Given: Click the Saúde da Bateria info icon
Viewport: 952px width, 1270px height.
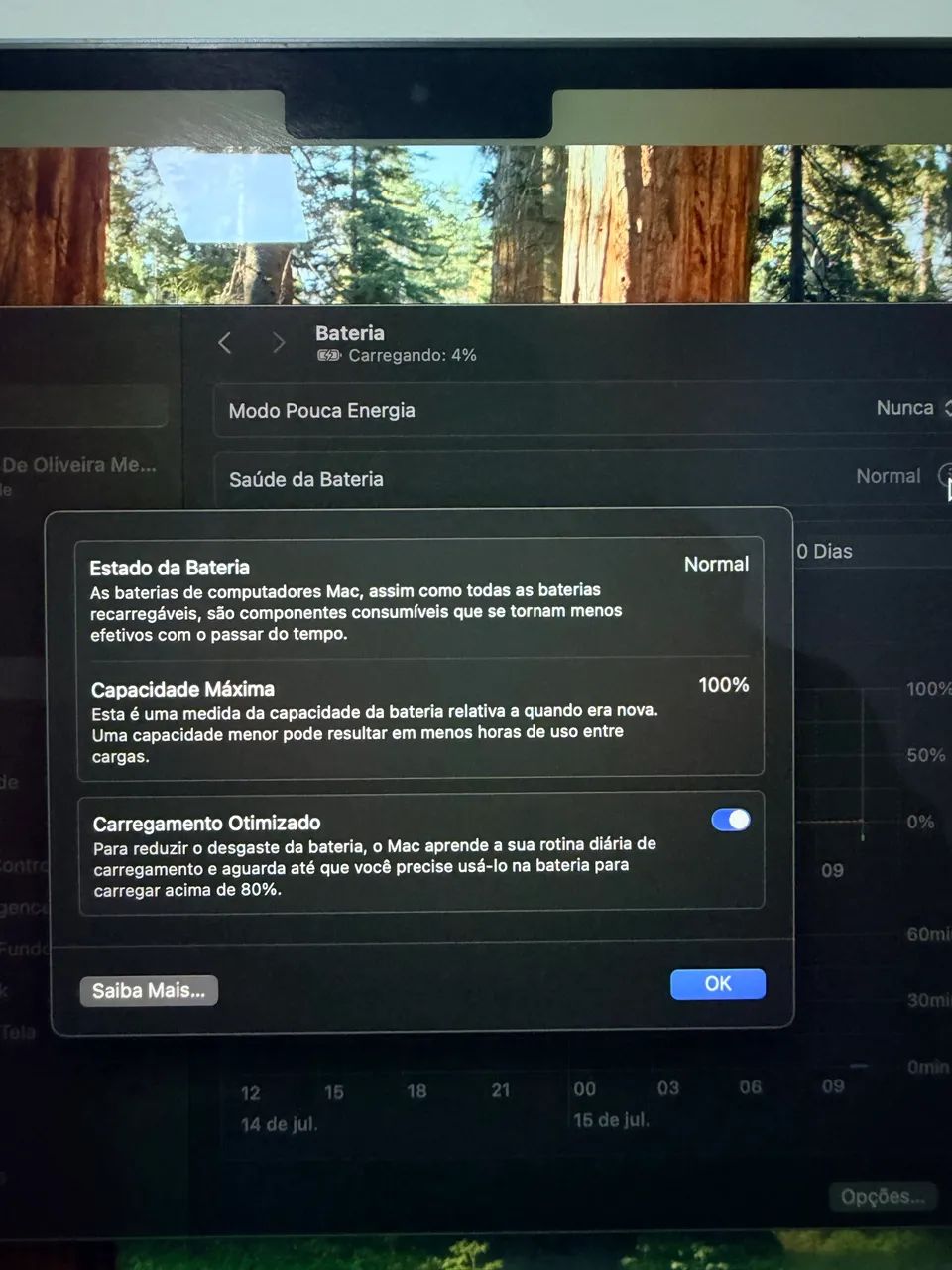Looking at the screenshot, I should point(945,476).
